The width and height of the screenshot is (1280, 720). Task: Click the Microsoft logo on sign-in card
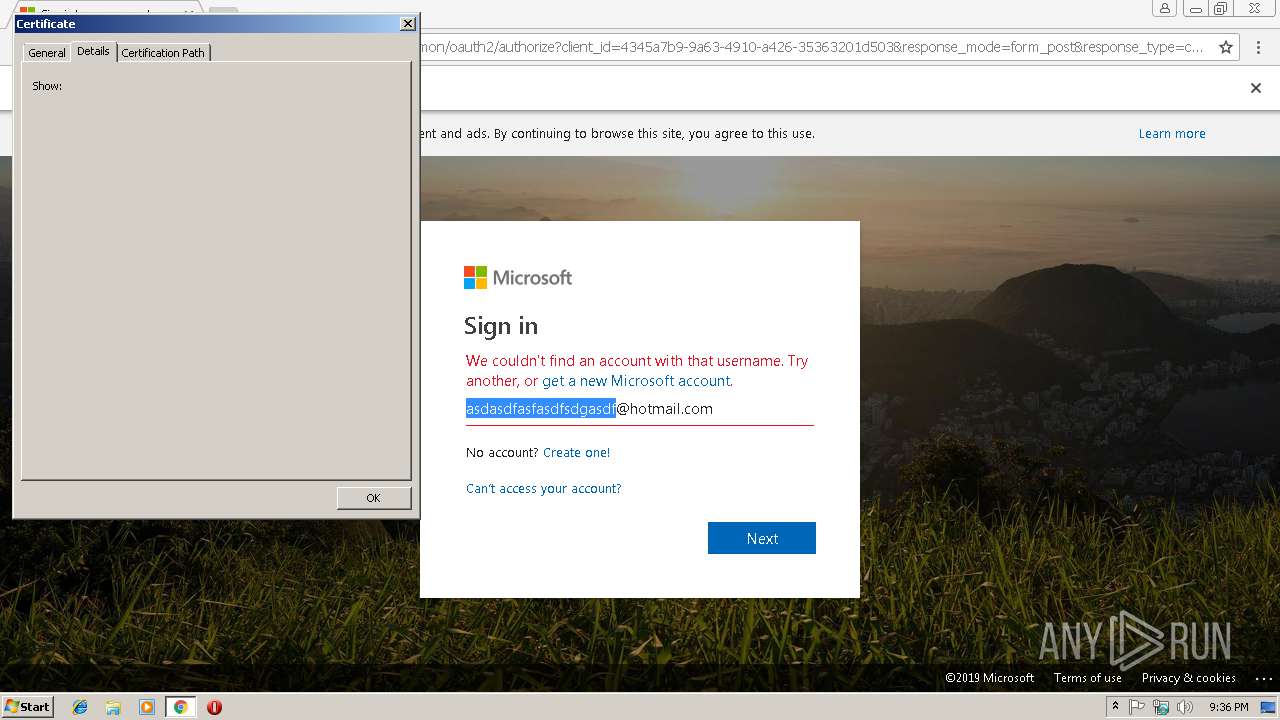[518, 277]
